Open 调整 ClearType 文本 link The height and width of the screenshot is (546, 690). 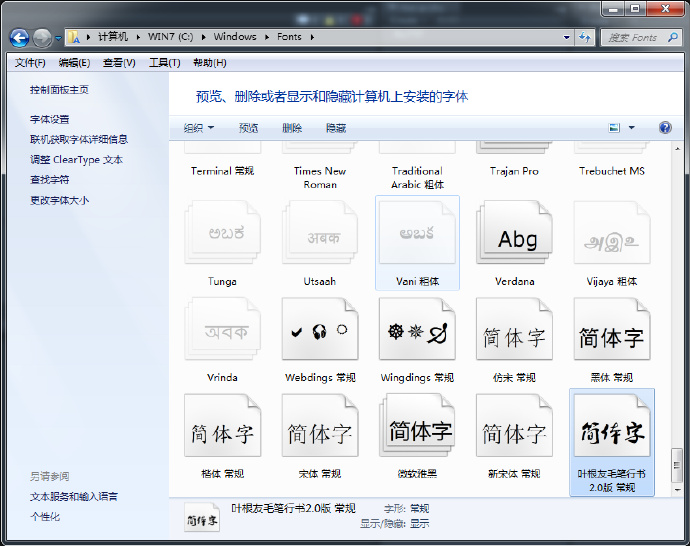76,160
